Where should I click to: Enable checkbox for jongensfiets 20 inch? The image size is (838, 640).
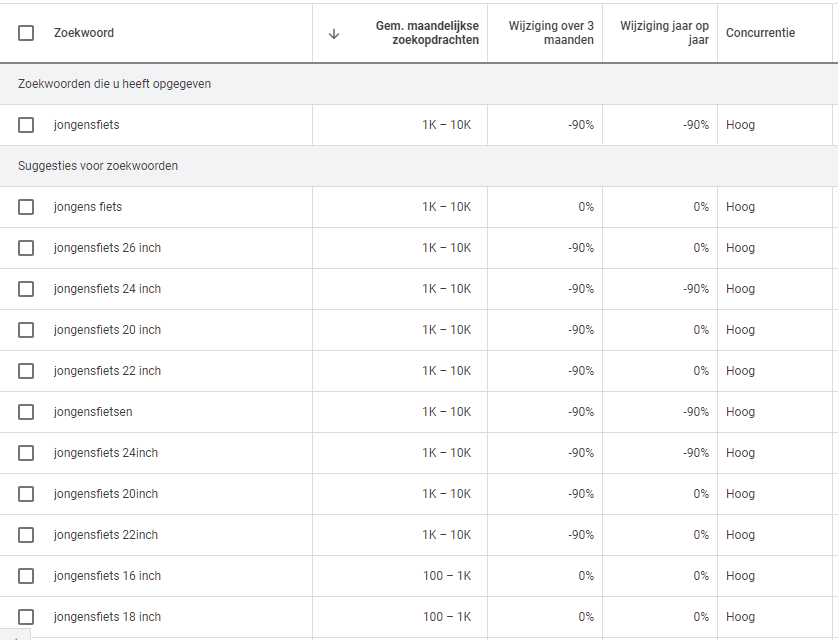26,330
